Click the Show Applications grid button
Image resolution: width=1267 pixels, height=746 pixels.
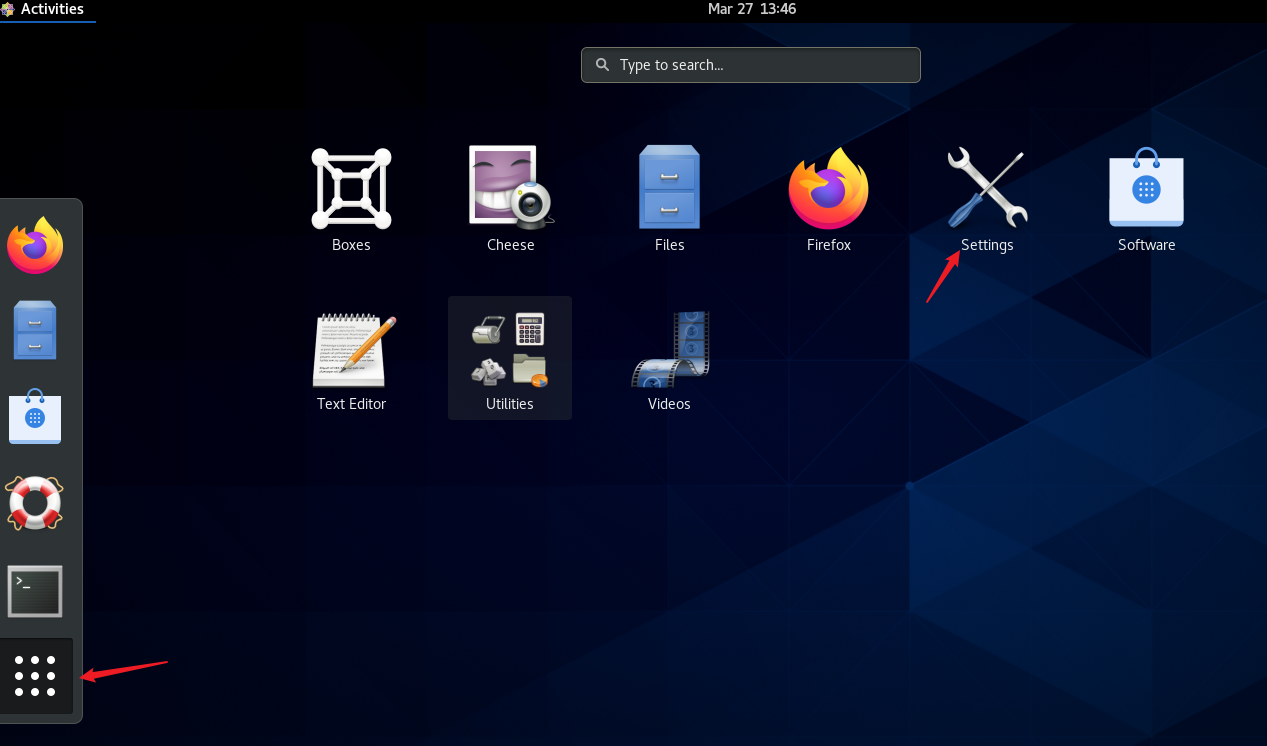[35, 676]
